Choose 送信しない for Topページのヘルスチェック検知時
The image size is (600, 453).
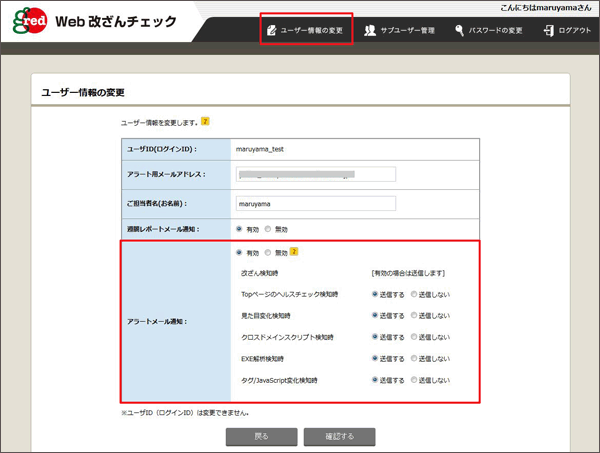414,294
